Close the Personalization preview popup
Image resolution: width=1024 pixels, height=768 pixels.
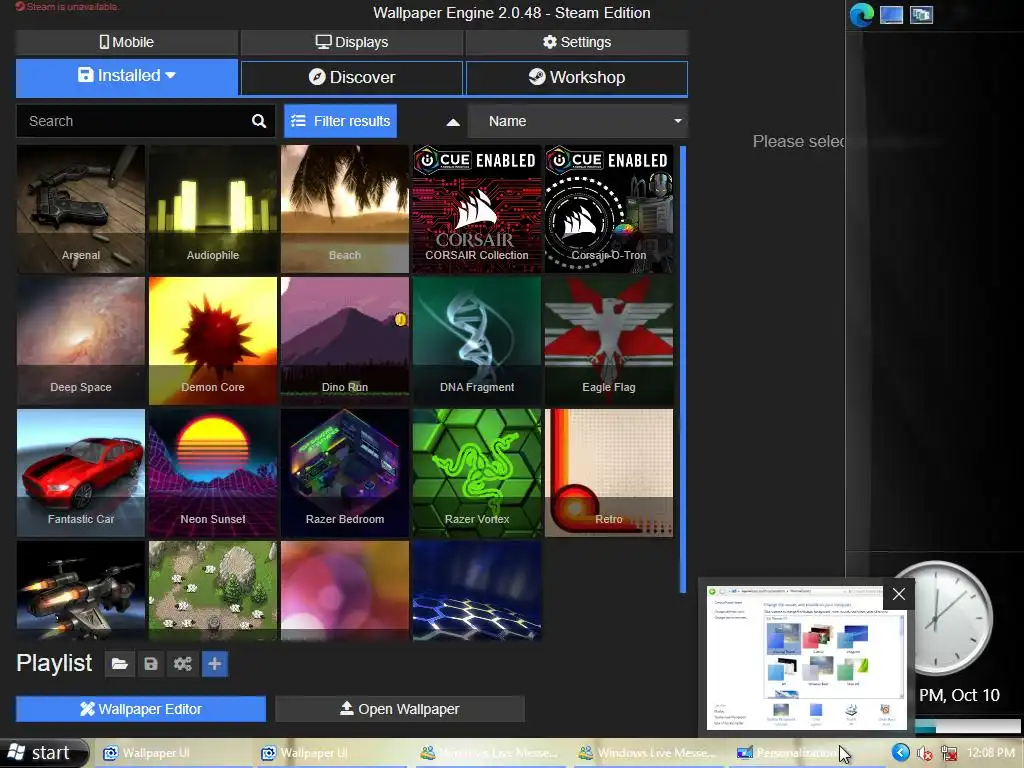pyautogui.click(x=899, y=594)
